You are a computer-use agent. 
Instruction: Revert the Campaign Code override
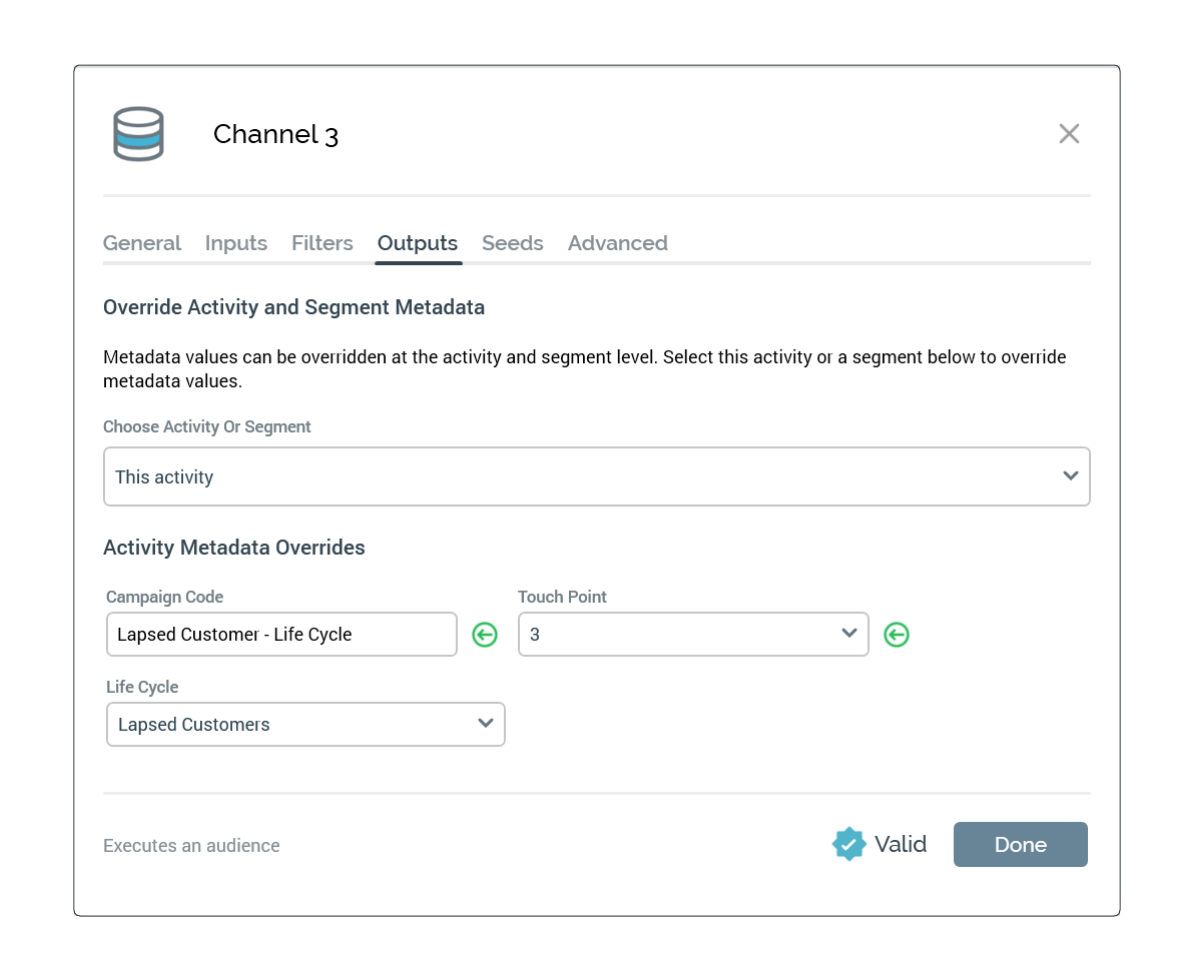tap(485, 635)
